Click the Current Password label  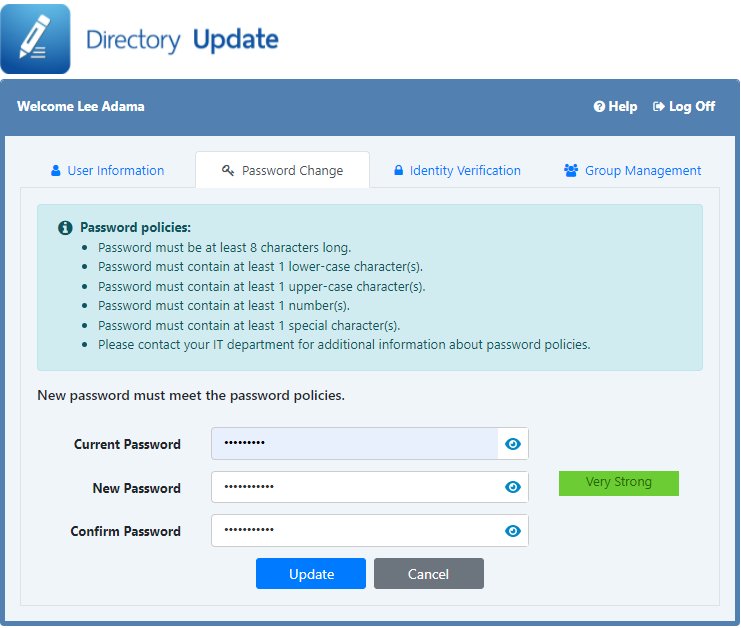tap(127, 445)
